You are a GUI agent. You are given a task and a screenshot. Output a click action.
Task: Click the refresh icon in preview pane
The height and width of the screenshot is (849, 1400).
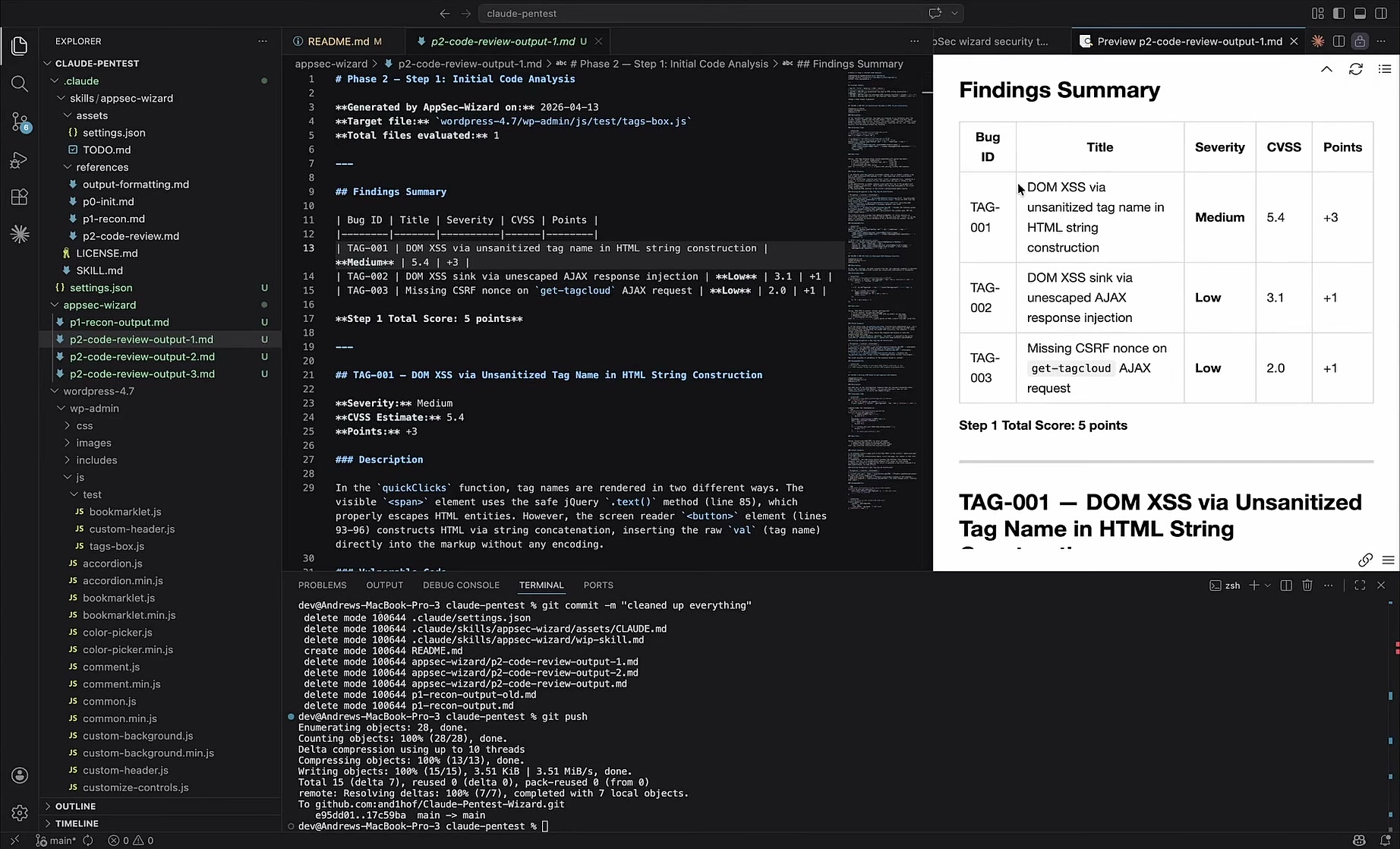click(x=1355, y=69)
